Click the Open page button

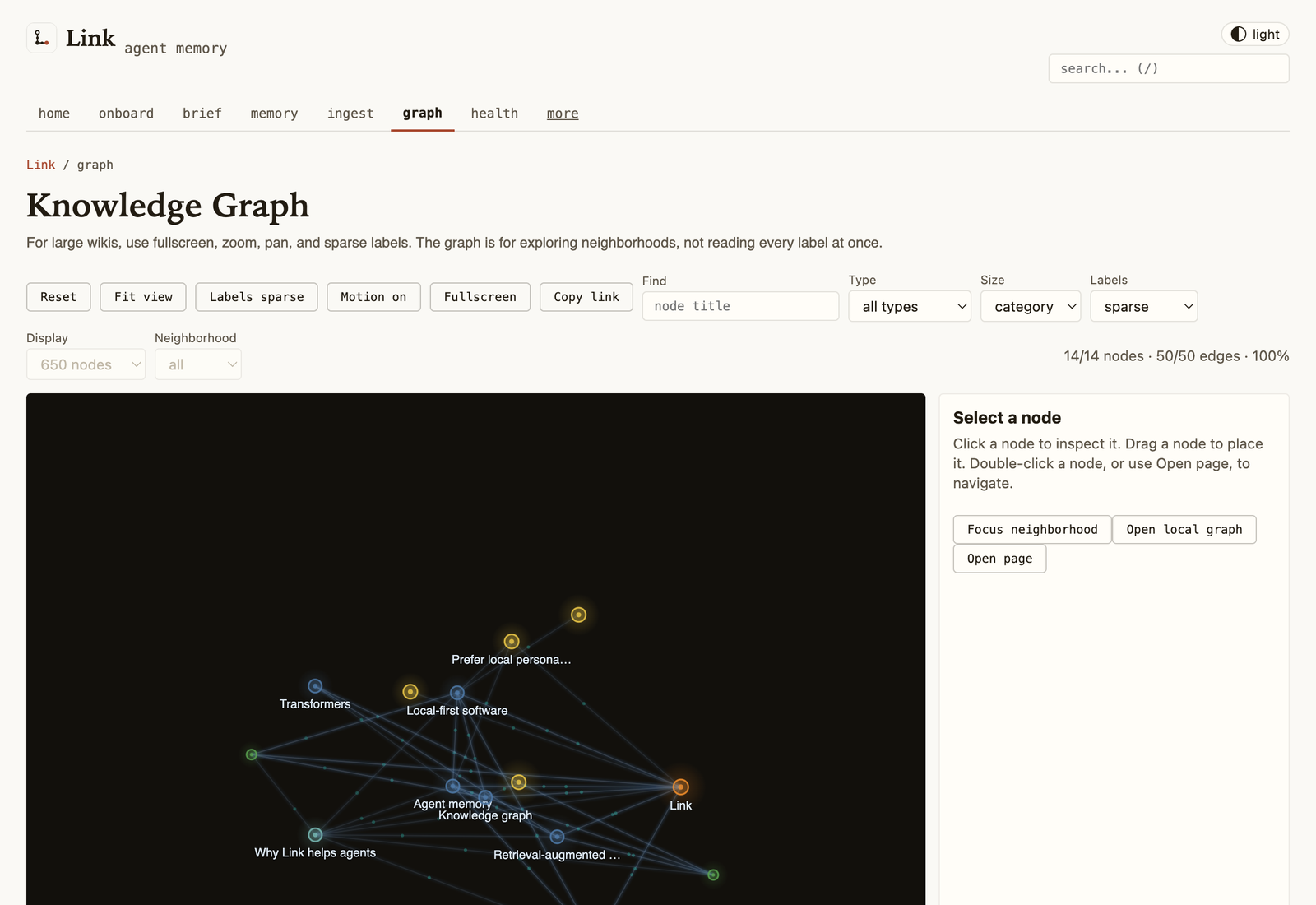(x=999, y=559)
